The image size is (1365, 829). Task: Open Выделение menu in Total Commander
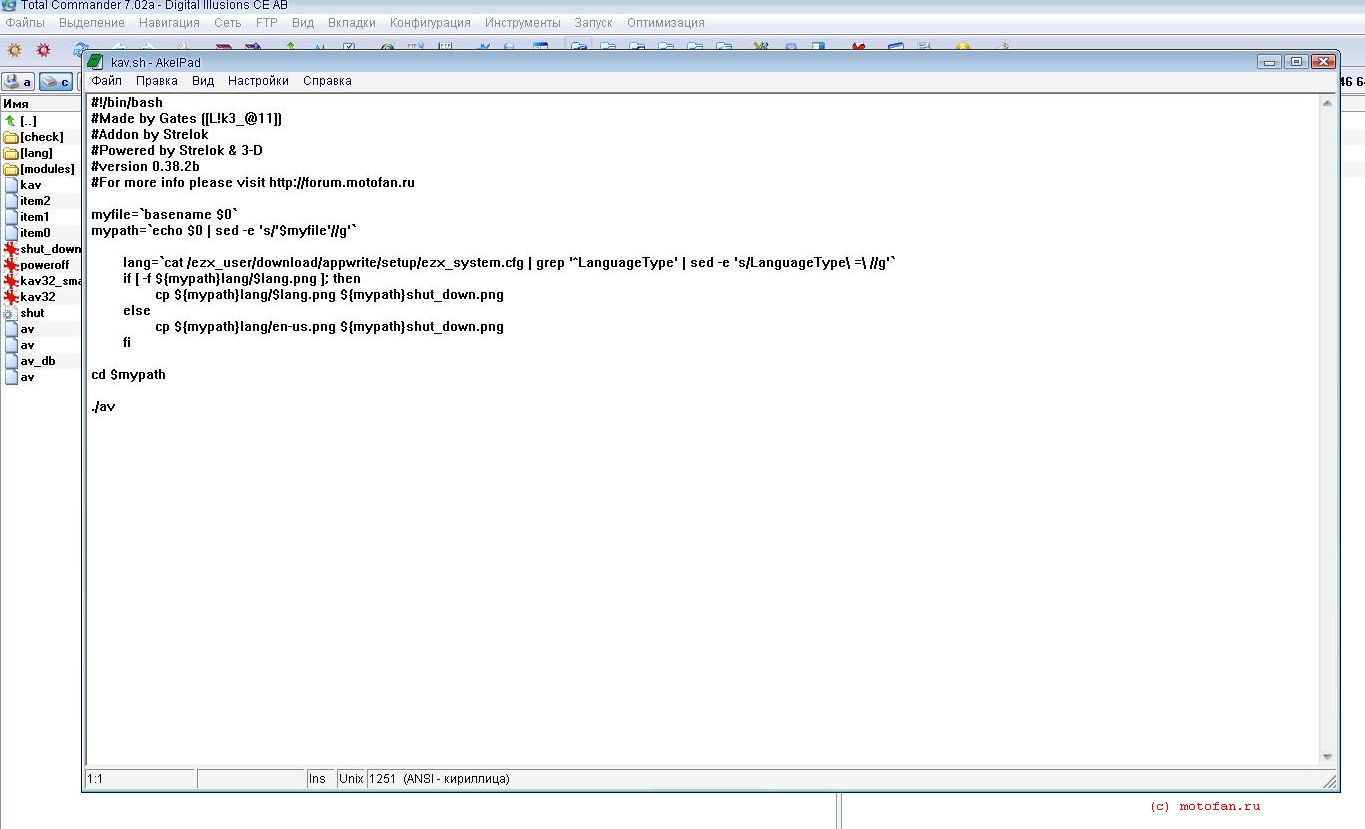[92, 22]
